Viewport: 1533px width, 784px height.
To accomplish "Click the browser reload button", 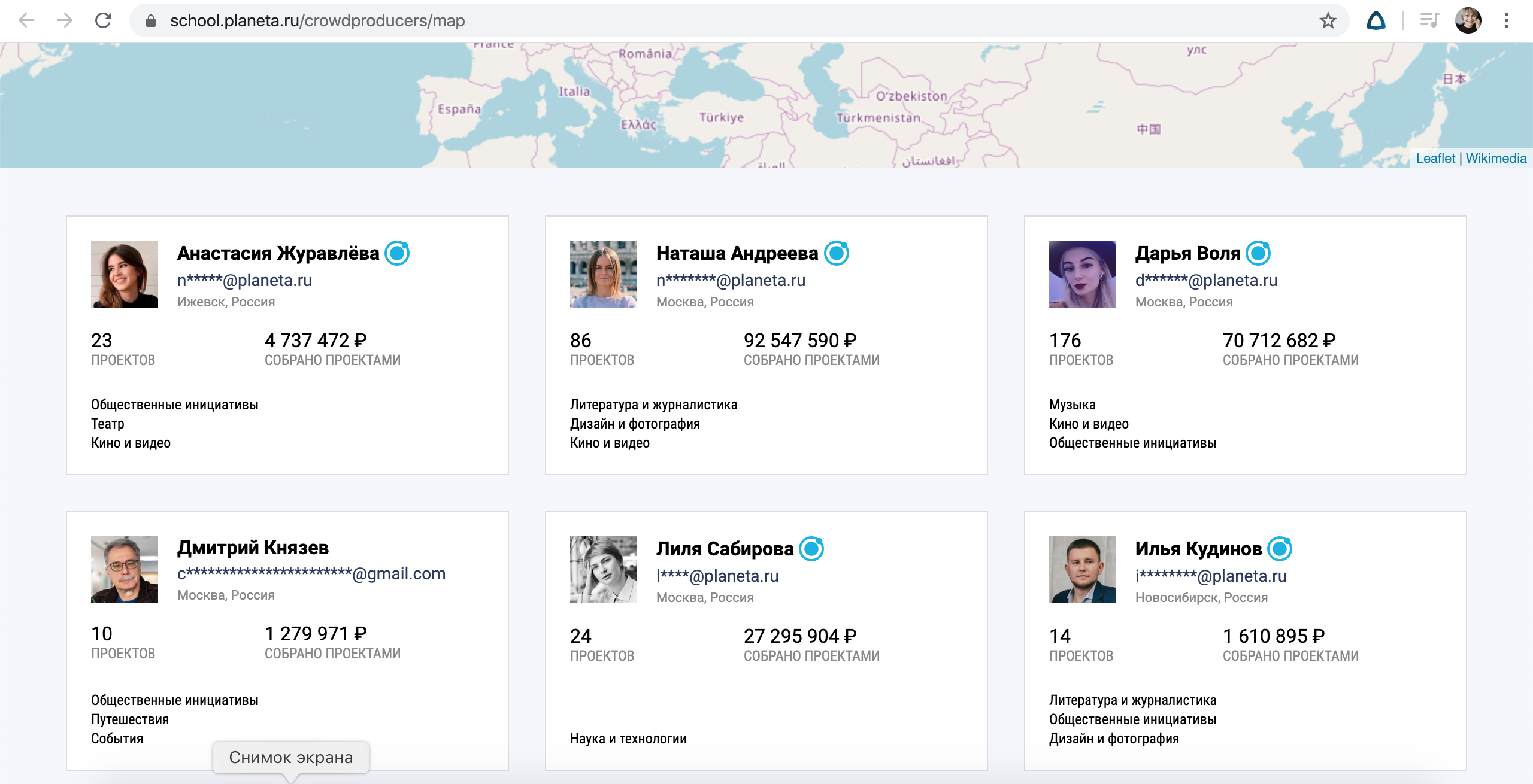I will tap(103, 21).
